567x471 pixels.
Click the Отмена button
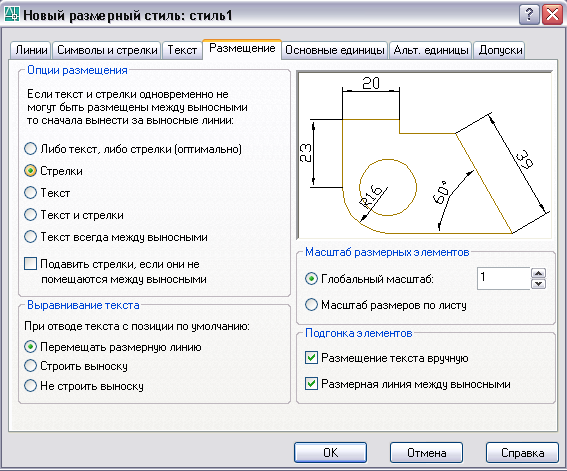point(426,453)
